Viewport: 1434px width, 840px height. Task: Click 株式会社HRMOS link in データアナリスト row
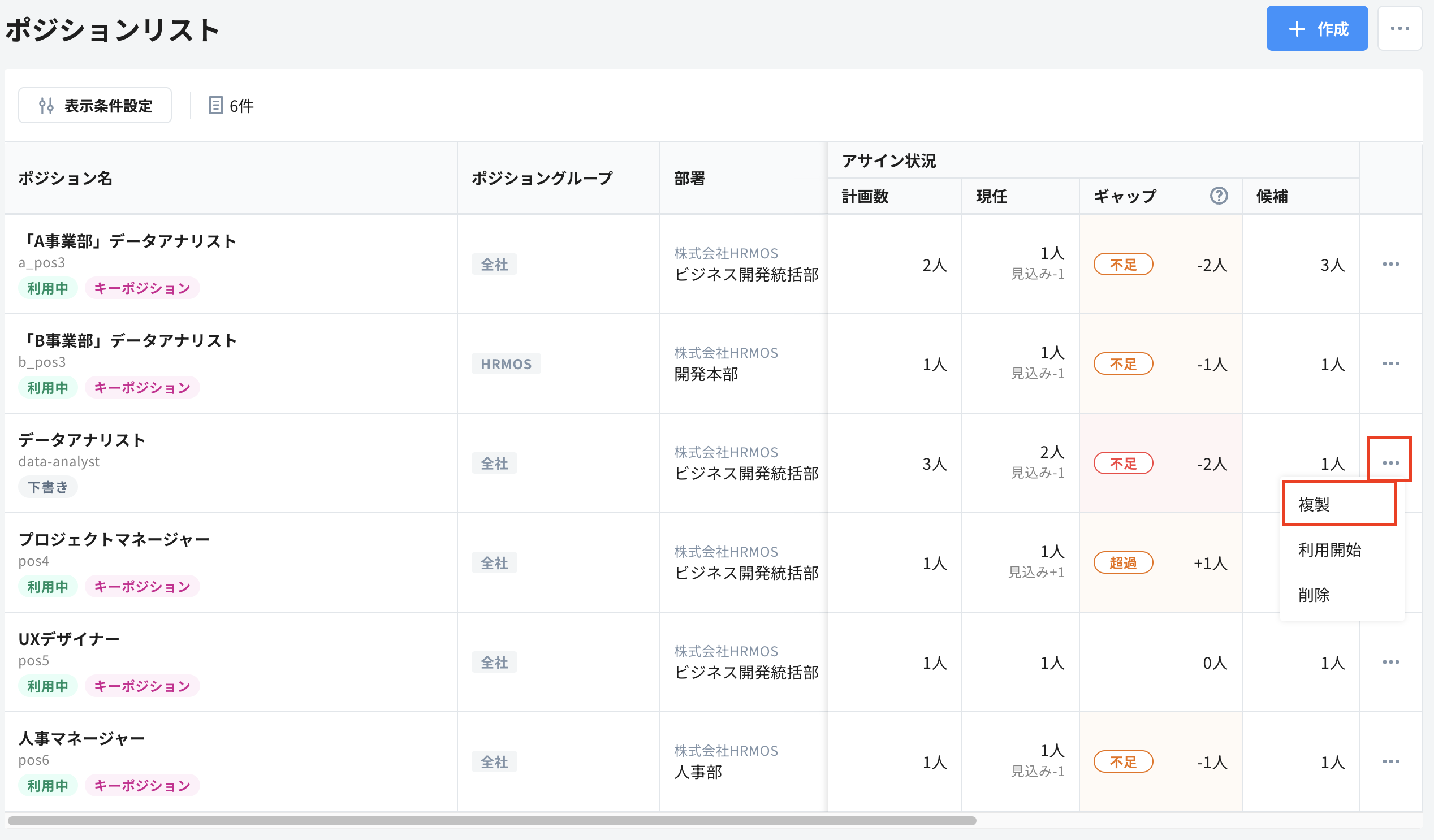725,452
